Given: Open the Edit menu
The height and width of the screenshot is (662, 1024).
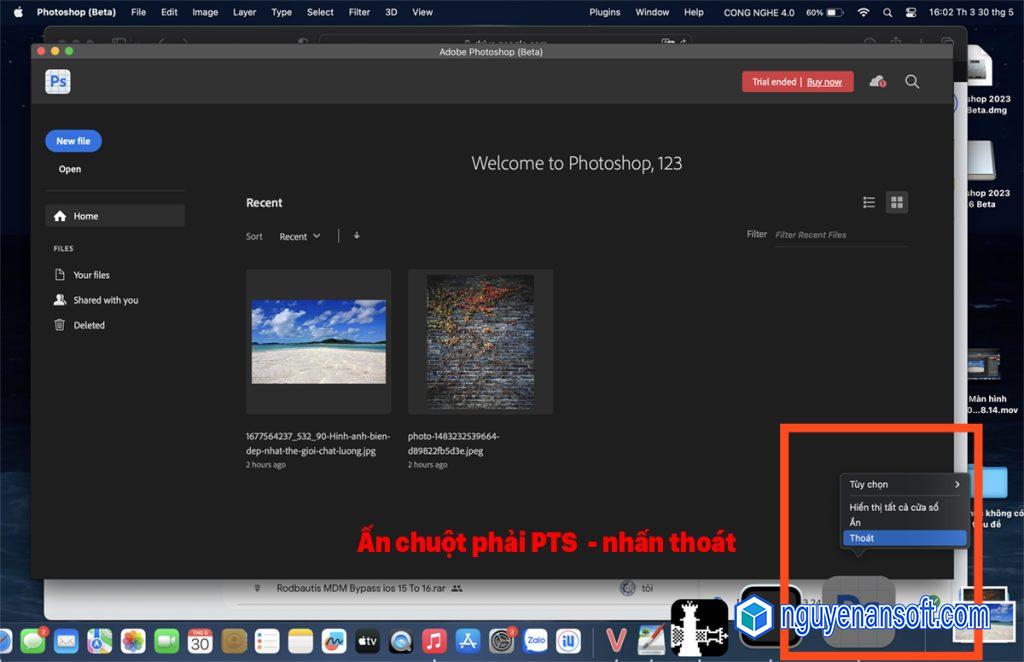Looking at the screenshot, I should click(169, 12).
